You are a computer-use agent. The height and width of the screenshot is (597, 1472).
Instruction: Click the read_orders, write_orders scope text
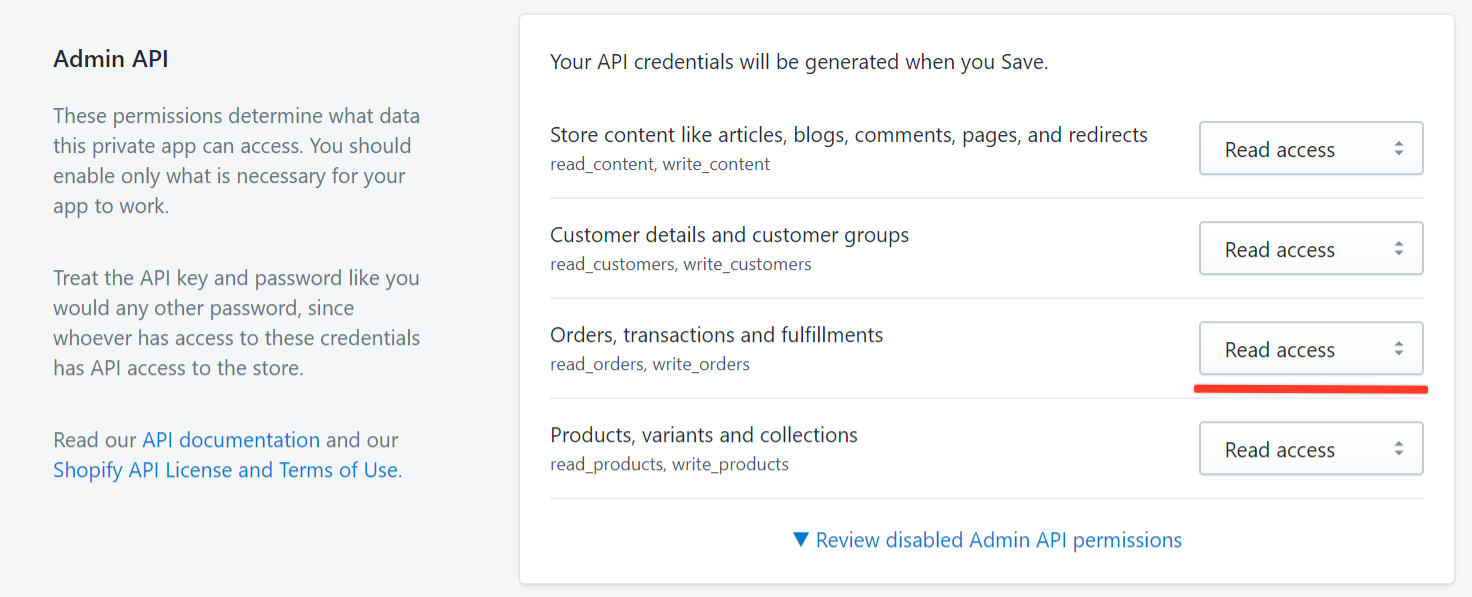click(x=650, y=364)
